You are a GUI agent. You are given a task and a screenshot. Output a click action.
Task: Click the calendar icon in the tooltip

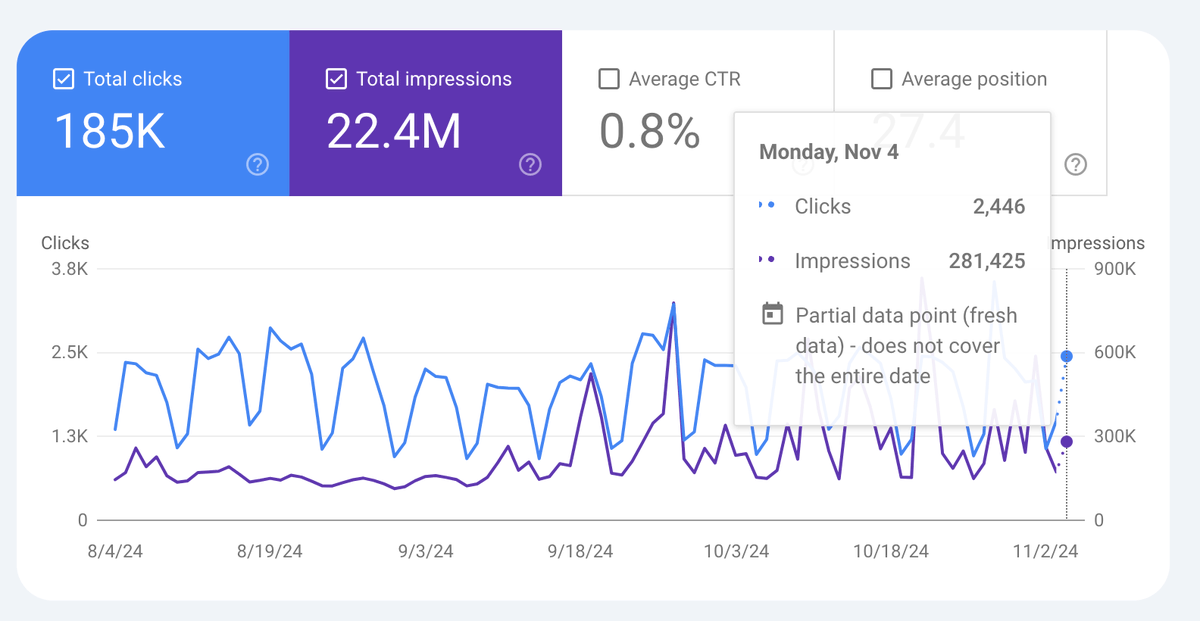(x=771, y=313)
